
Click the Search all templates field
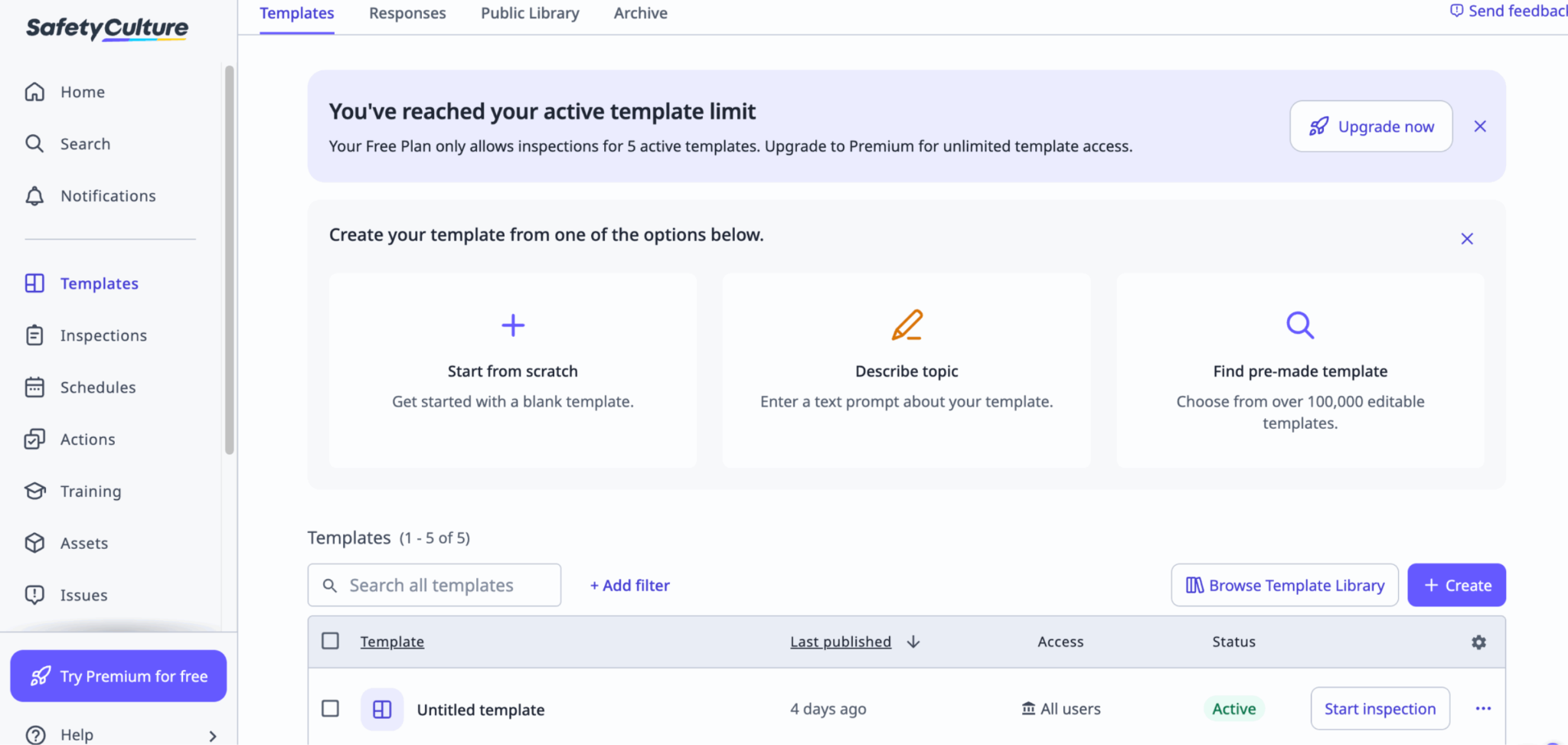click(434, 585)
